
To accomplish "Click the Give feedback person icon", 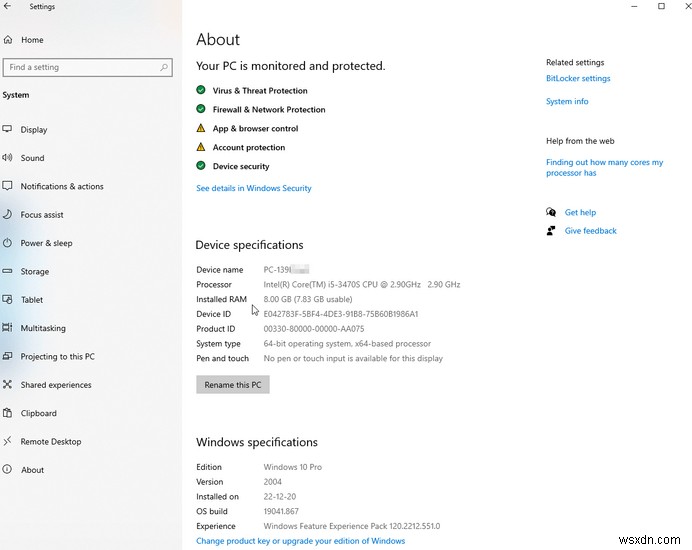I will (x=551, y=231).
